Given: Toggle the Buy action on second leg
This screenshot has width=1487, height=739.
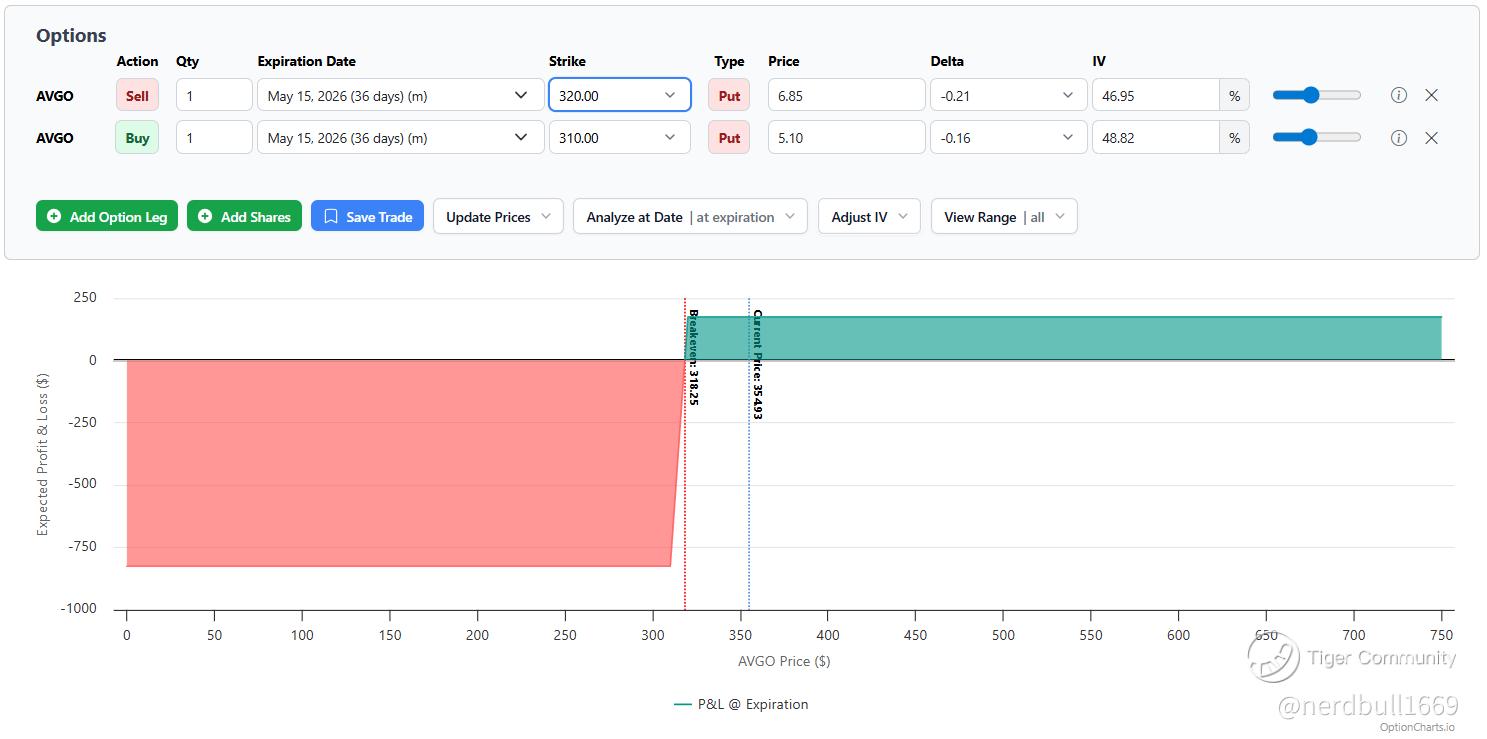Looking at the screenshot, I should pos(137,138).
